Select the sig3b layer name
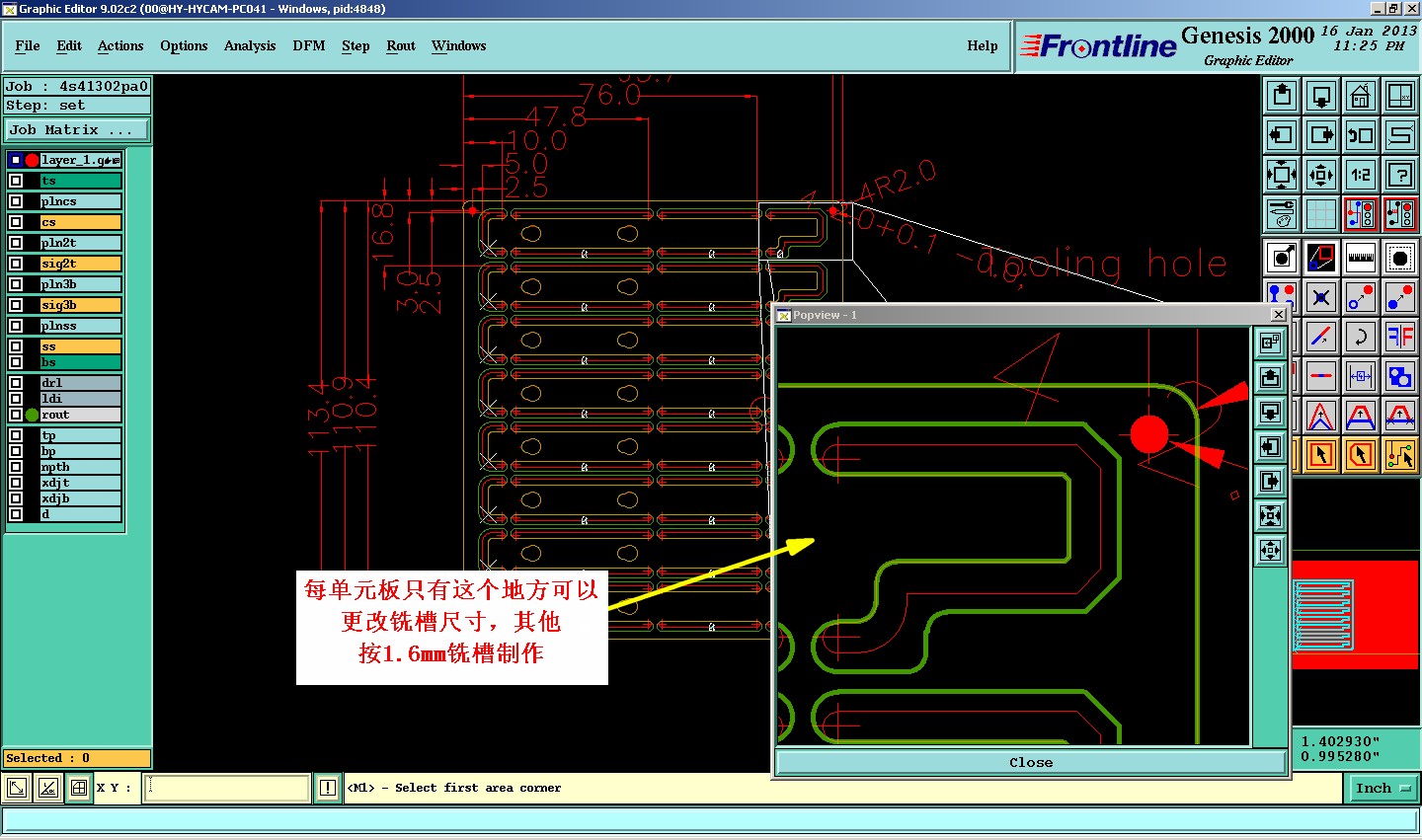This screenshot has width=1422, height=840. pyautogui.click(x=81, y=305)
